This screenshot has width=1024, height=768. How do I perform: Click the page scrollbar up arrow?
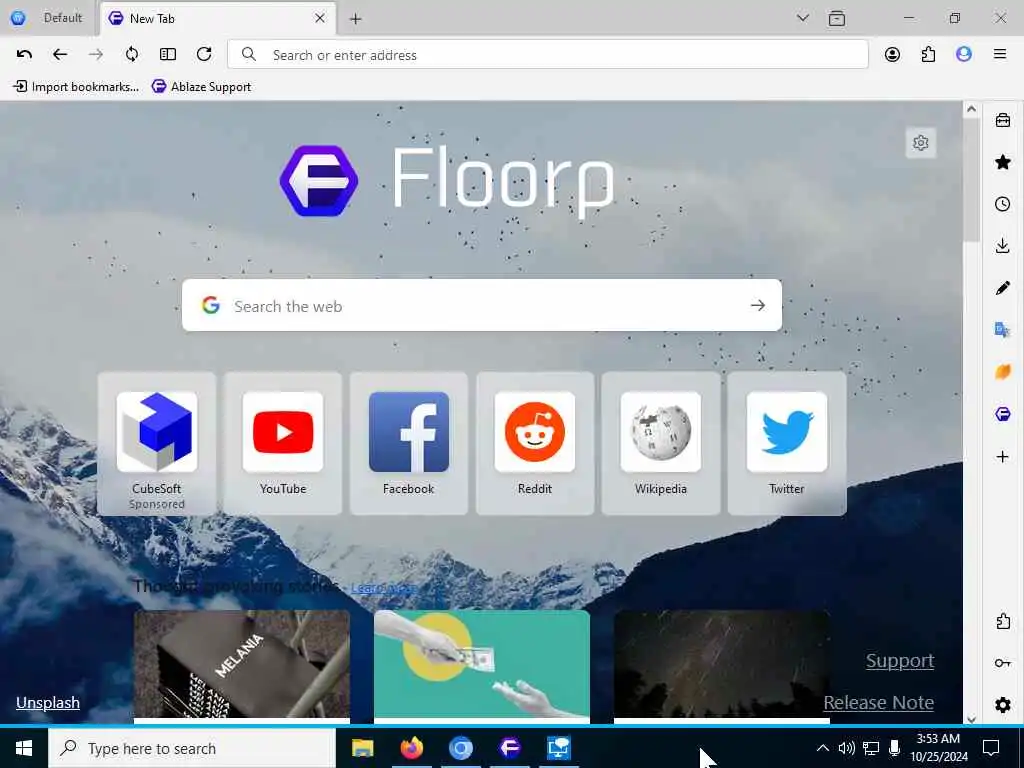coord(971,109)
